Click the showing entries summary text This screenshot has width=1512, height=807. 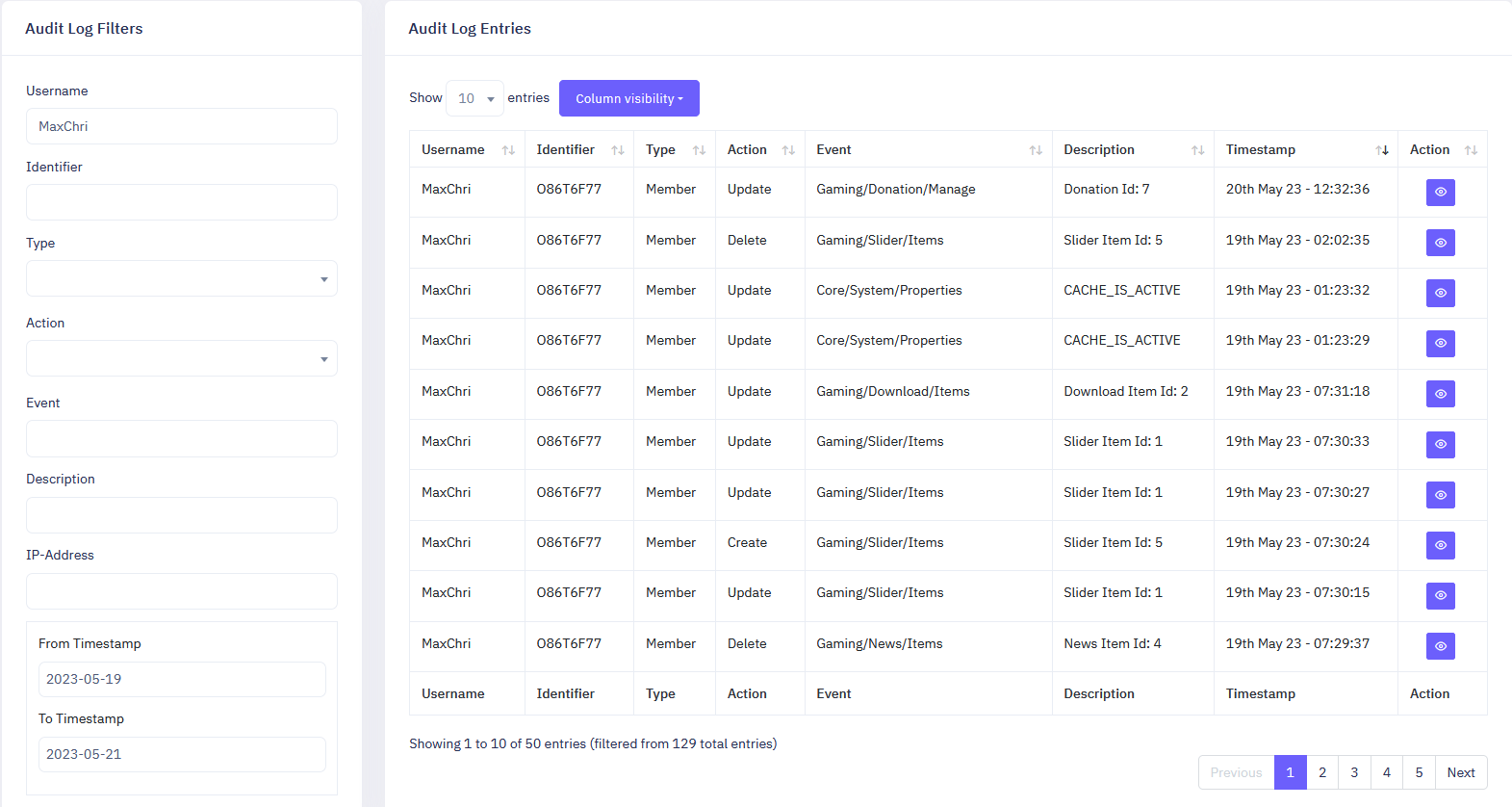(x=593, y=743)
